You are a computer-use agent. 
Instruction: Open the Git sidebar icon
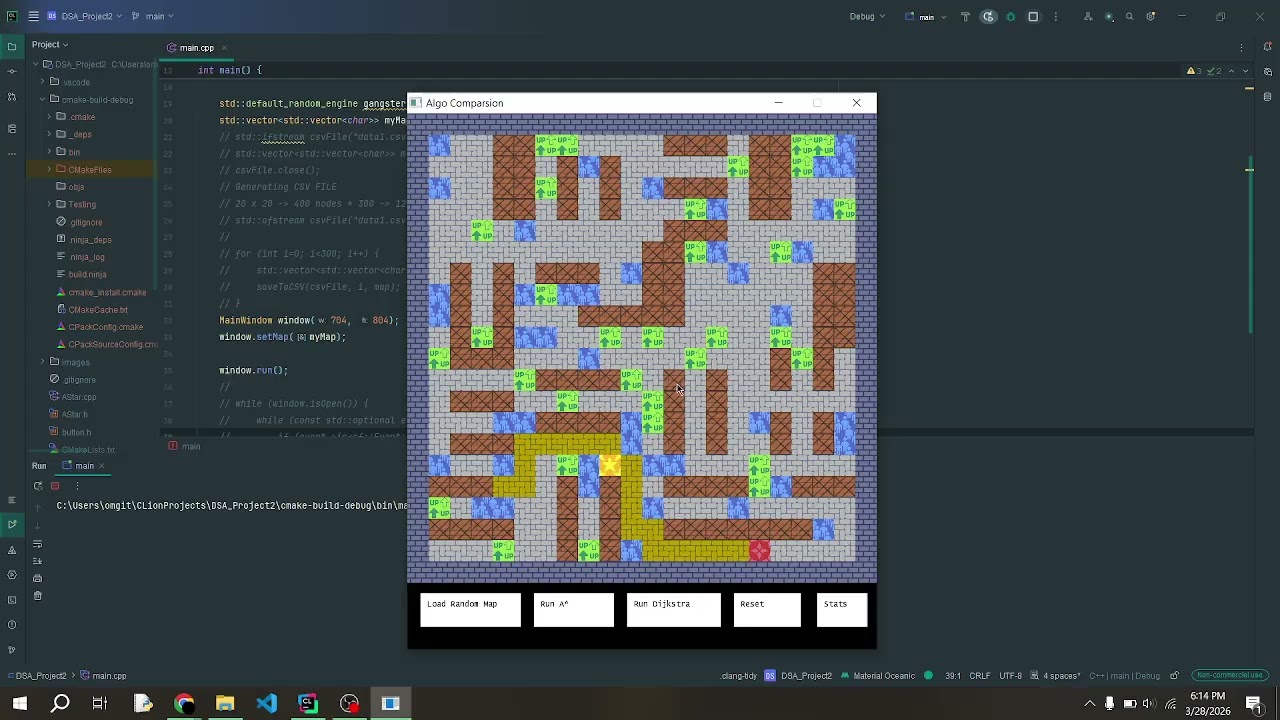point(12,650)
